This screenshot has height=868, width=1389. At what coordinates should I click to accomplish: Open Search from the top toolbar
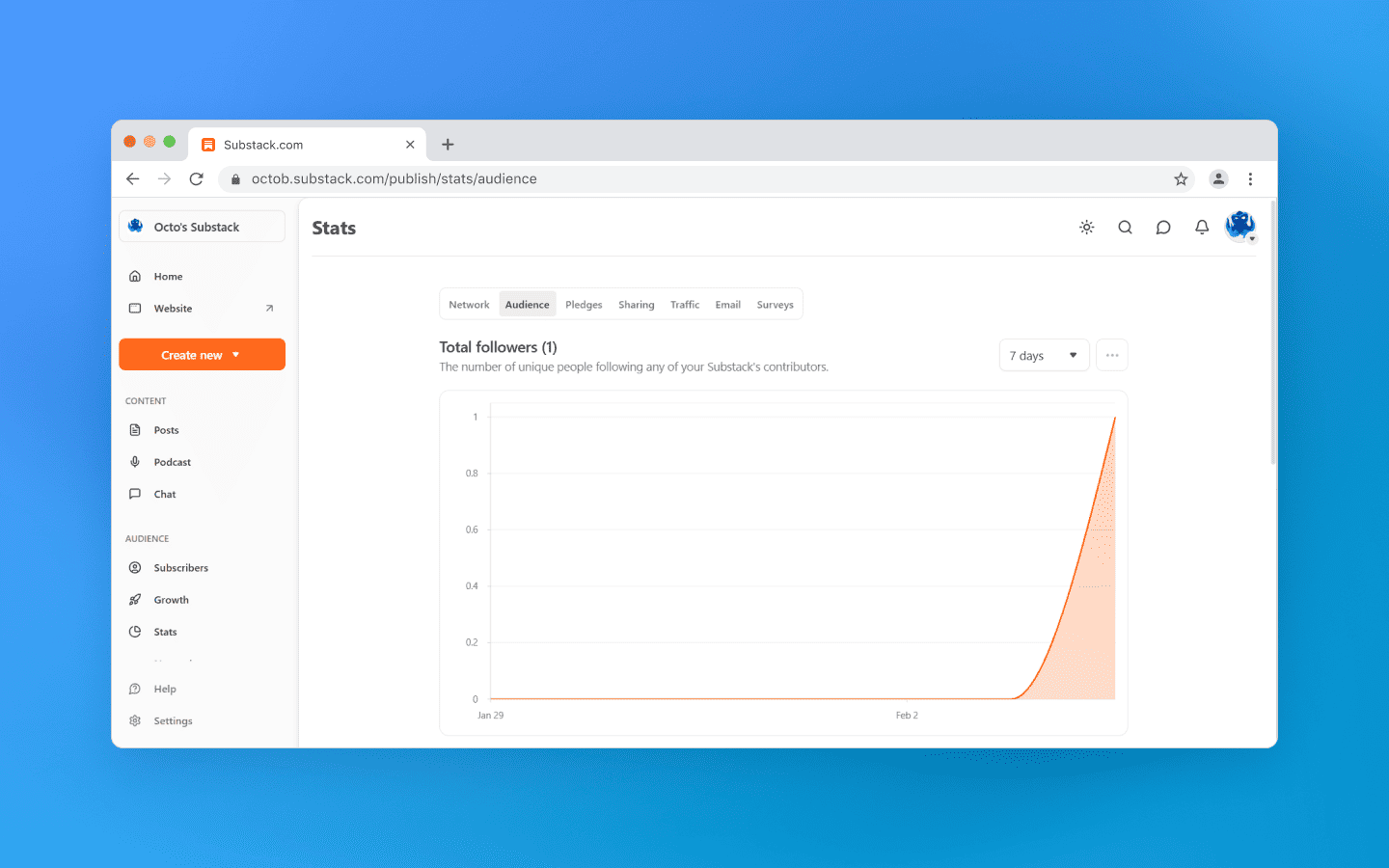pos(1125,227)
